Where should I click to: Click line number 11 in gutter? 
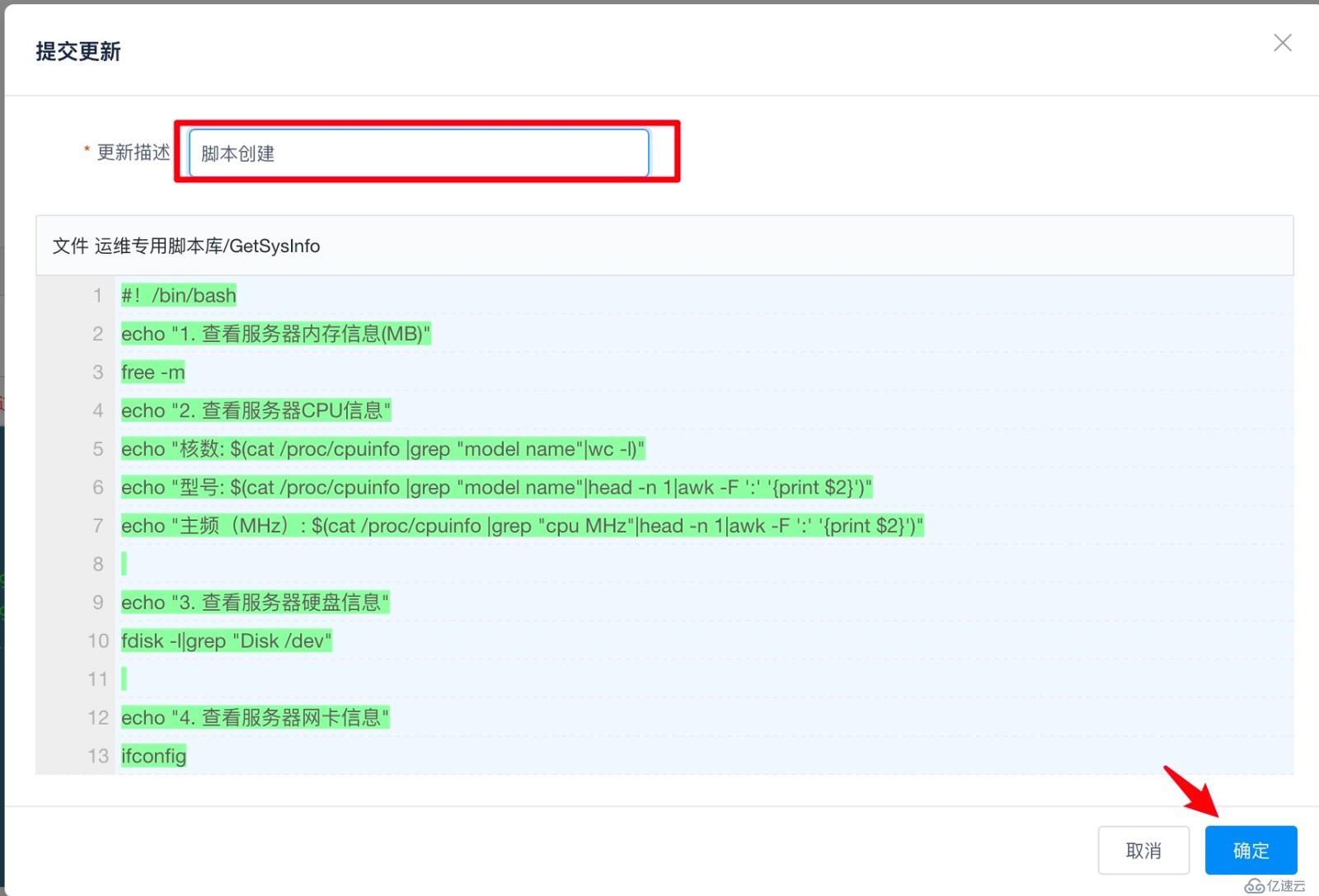point(98,679)
